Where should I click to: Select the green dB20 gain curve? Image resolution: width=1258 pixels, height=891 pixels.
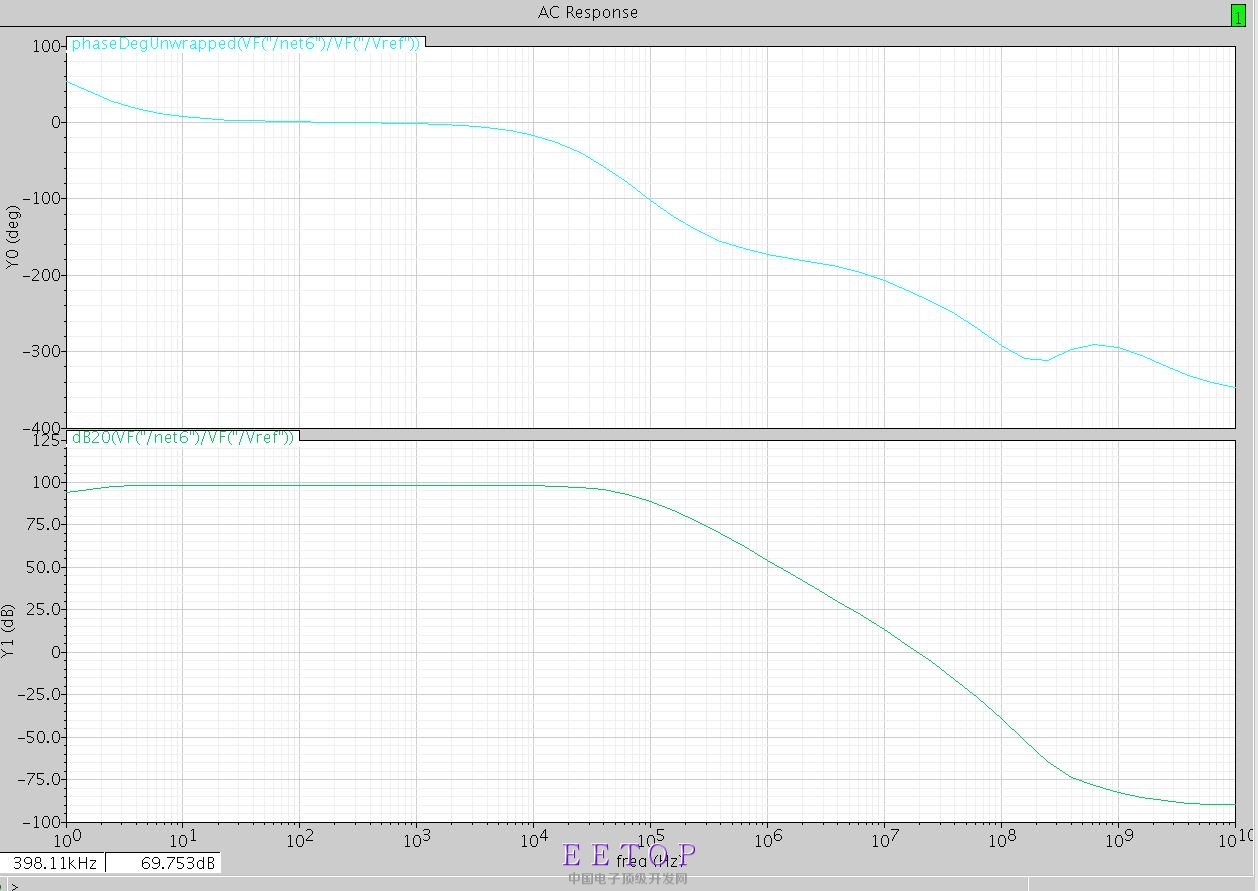coord(768,562)
